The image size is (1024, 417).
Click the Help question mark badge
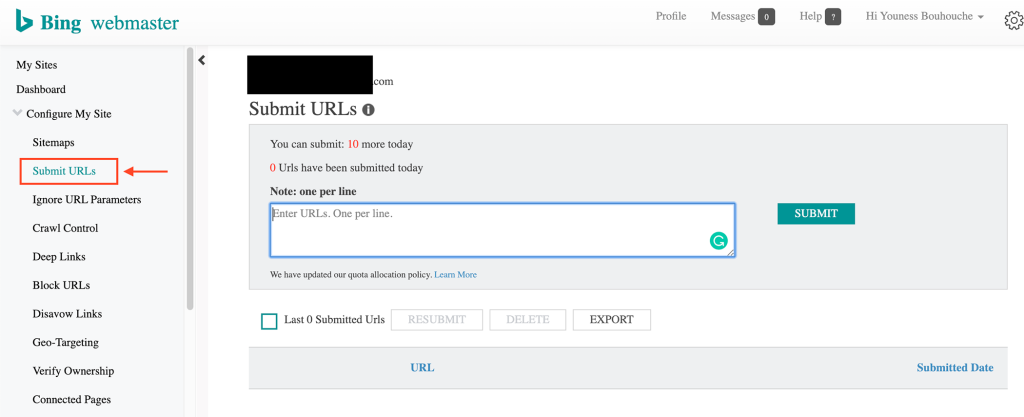click(x=832, y=17)
